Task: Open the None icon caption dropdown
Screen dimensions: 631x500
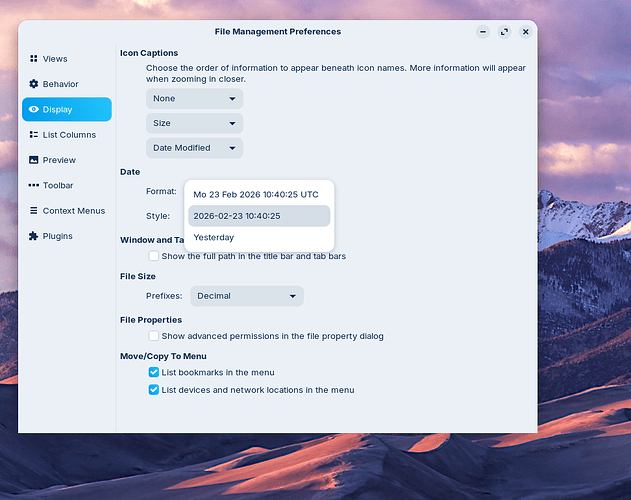Action: tap(195, 99)
